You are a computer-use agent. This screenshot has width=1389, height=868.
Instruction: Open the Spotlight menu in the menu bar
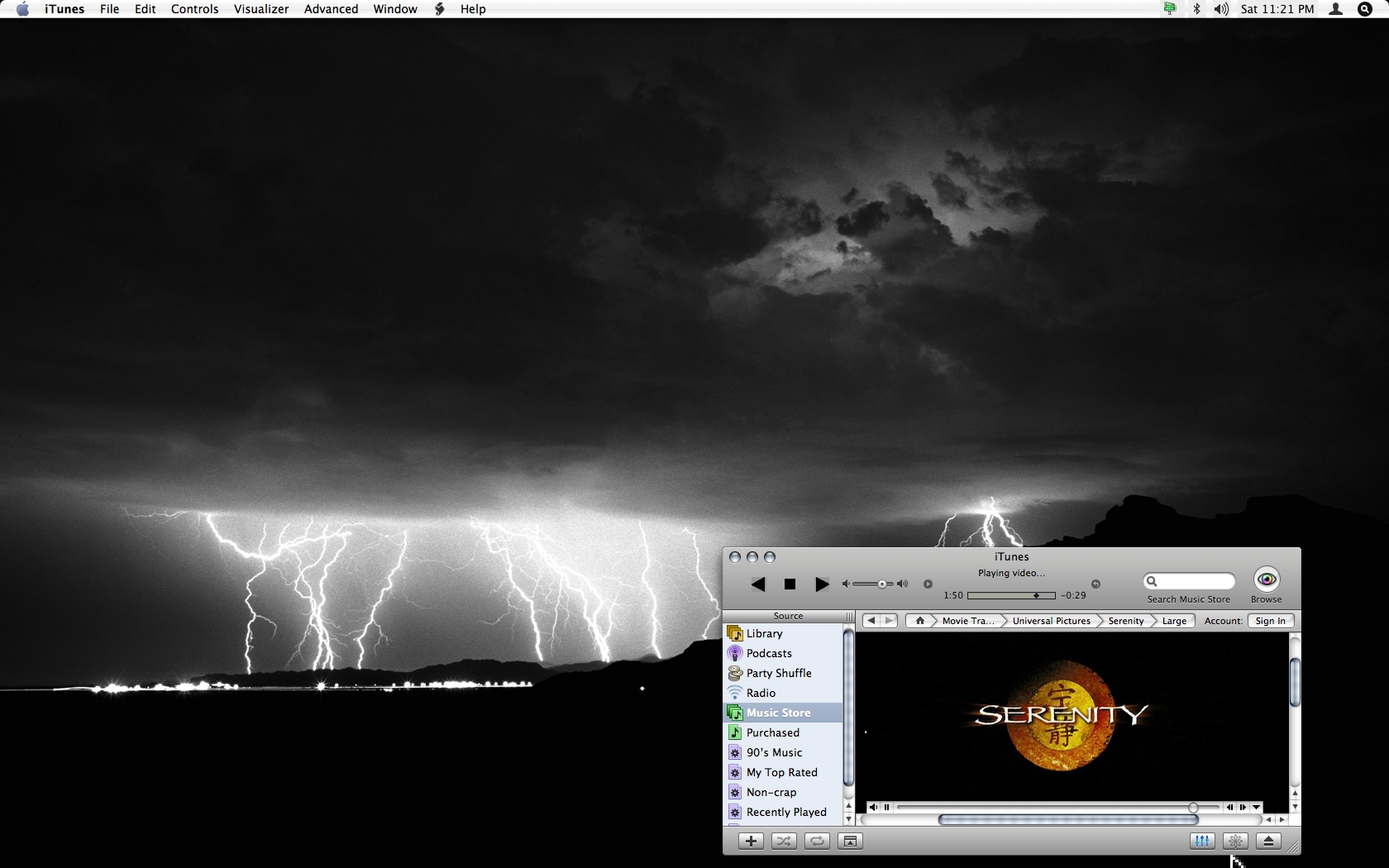point(1365,9)
